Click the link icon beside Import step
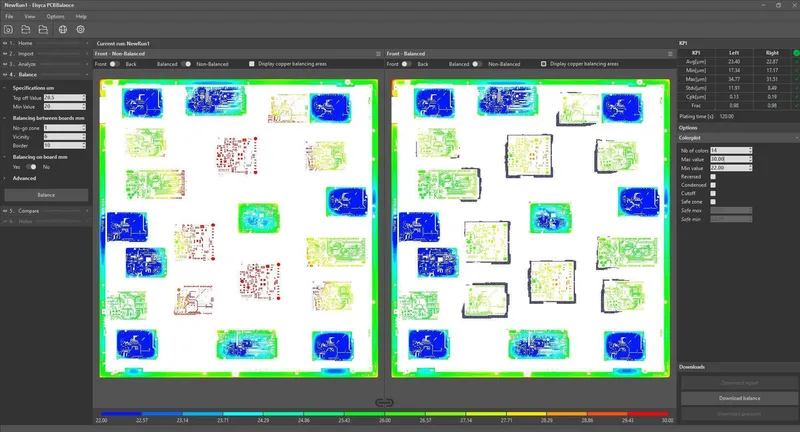Image resolution: width=800 pixels, height=432 pixels. (x=5, y=54)
